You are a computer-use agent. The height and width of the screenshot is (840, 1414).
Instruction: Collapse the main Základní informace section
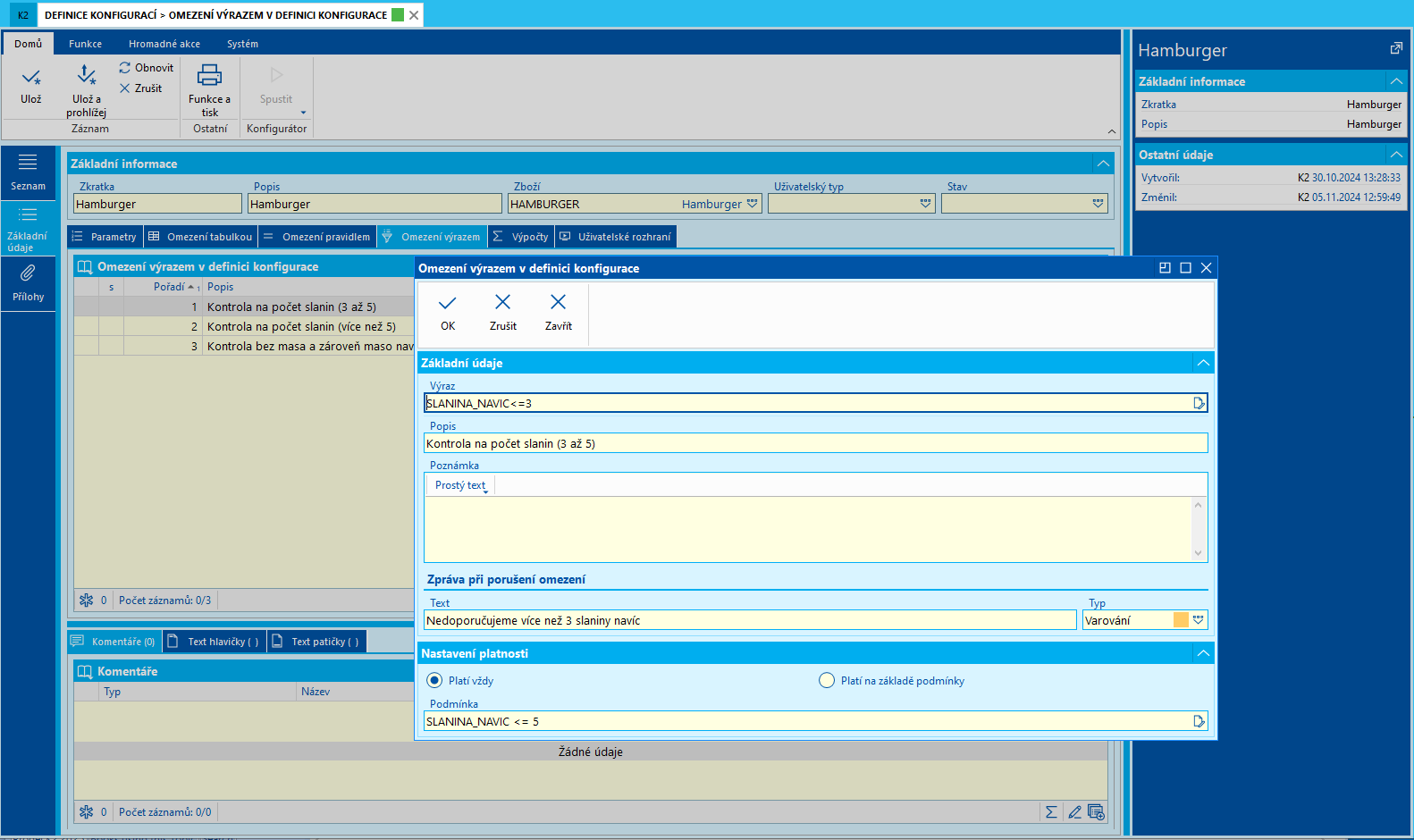click(x=1103, y=164)
